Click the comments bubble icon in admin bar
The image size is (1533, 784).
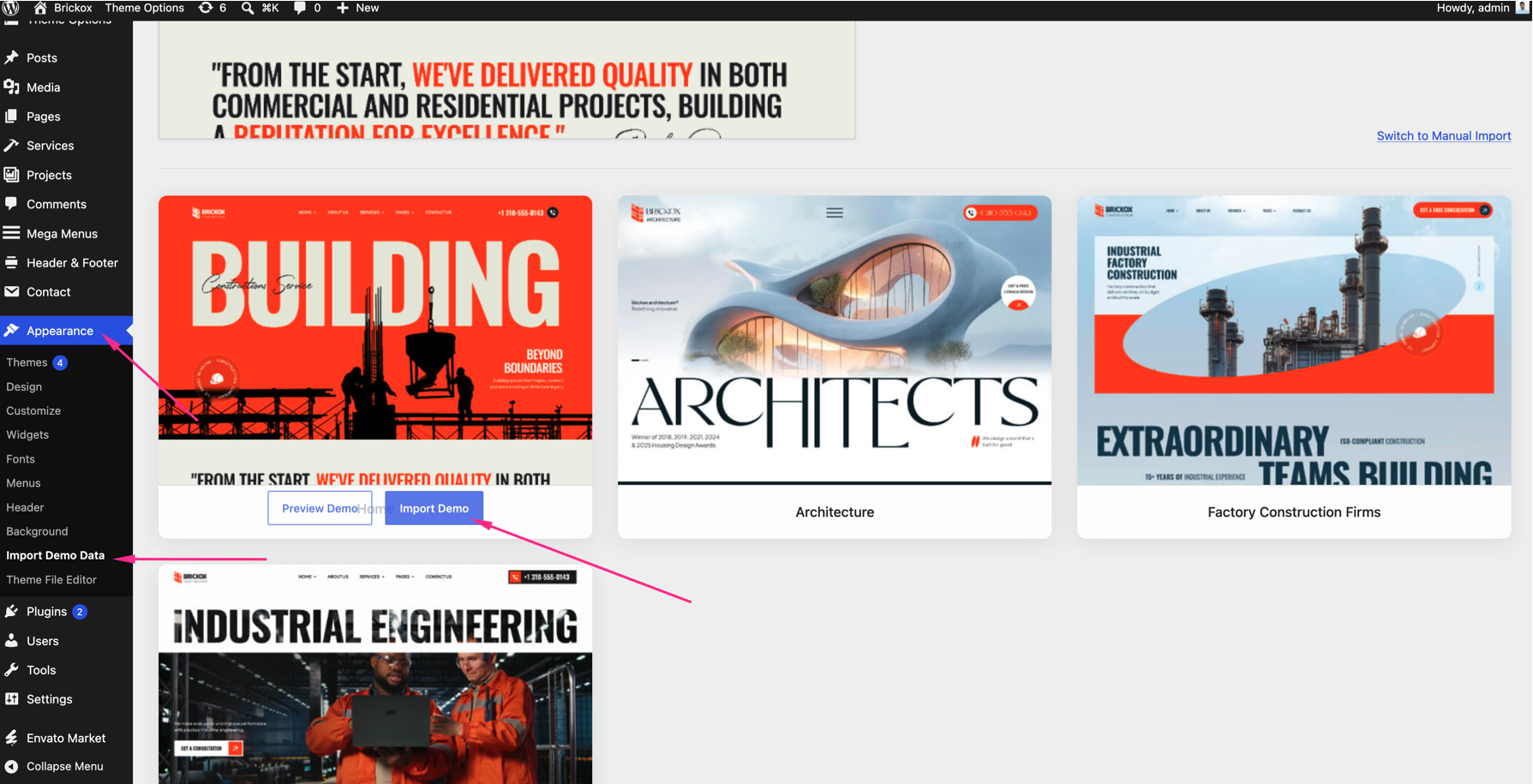click(300, 8)
